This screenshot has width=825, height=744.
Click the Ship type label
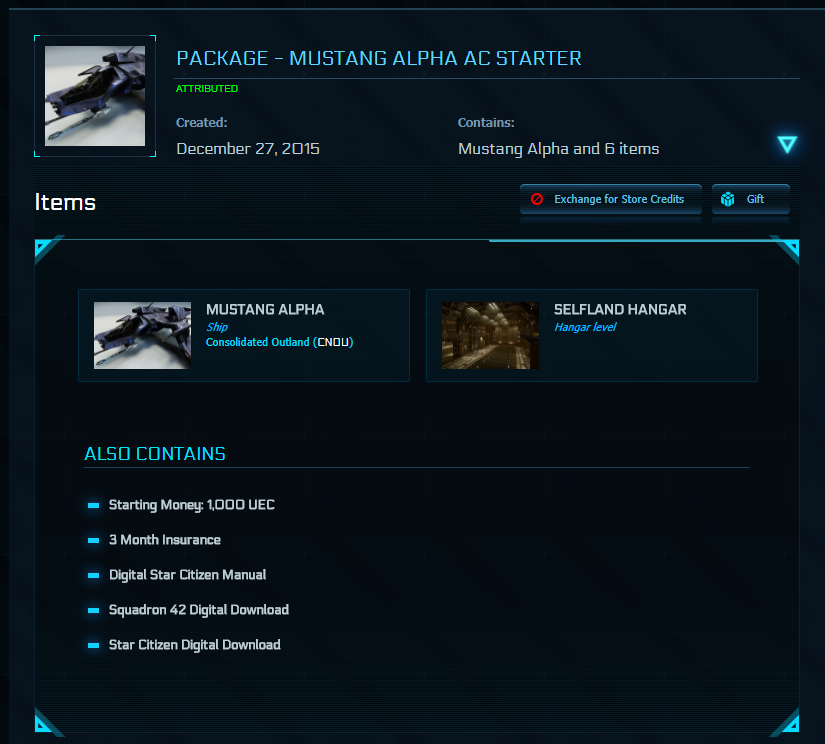tap(217, 327)
